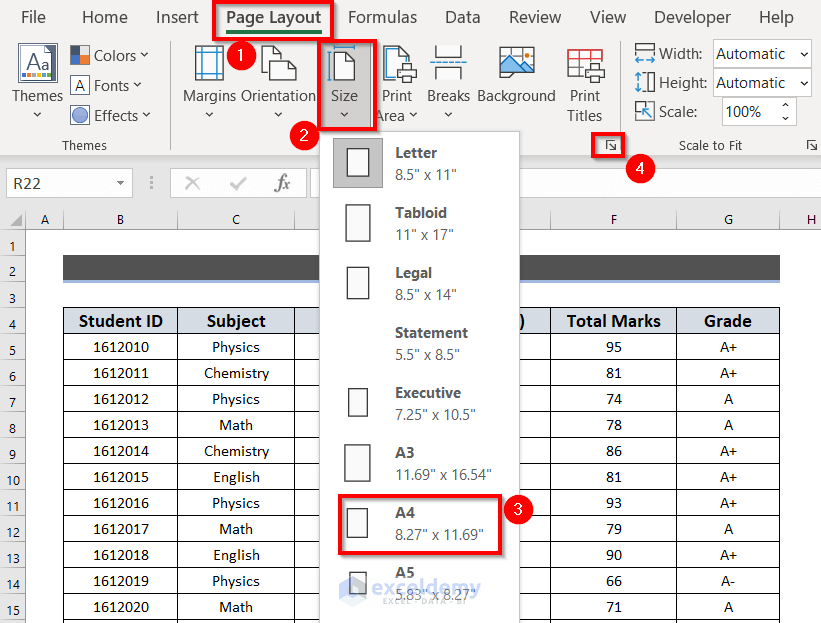Select Executive 7.25" x 10.5" paper size

point(419,403)
